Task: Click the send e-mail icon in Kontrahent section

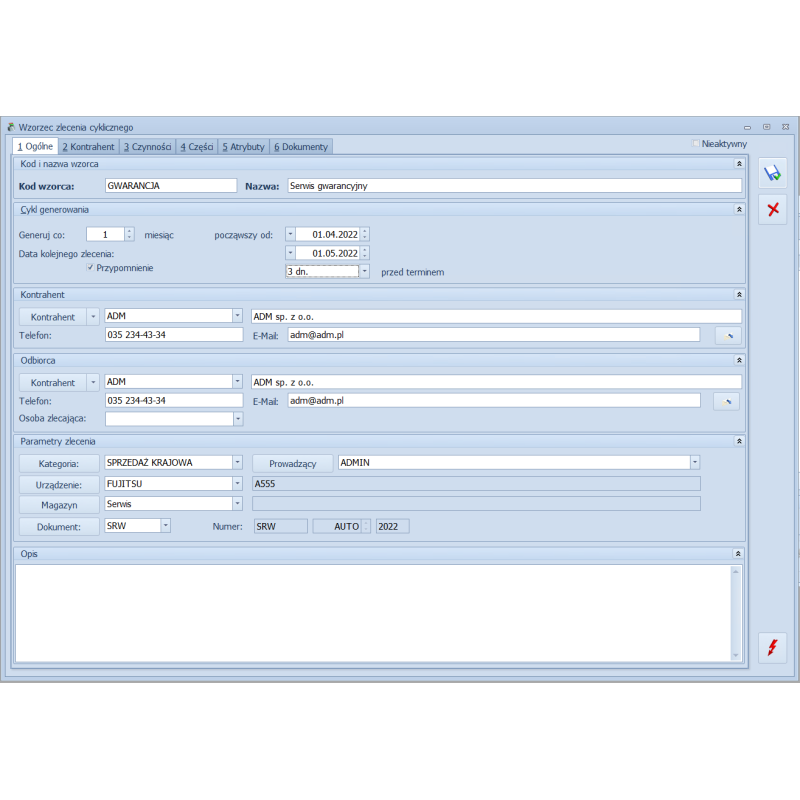Action: click(727, 335)
